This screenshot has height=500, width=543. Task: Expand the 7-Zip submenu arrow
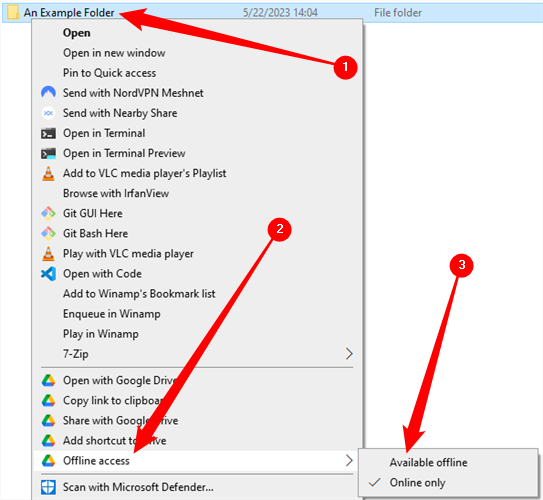click(x=349, y=354)
